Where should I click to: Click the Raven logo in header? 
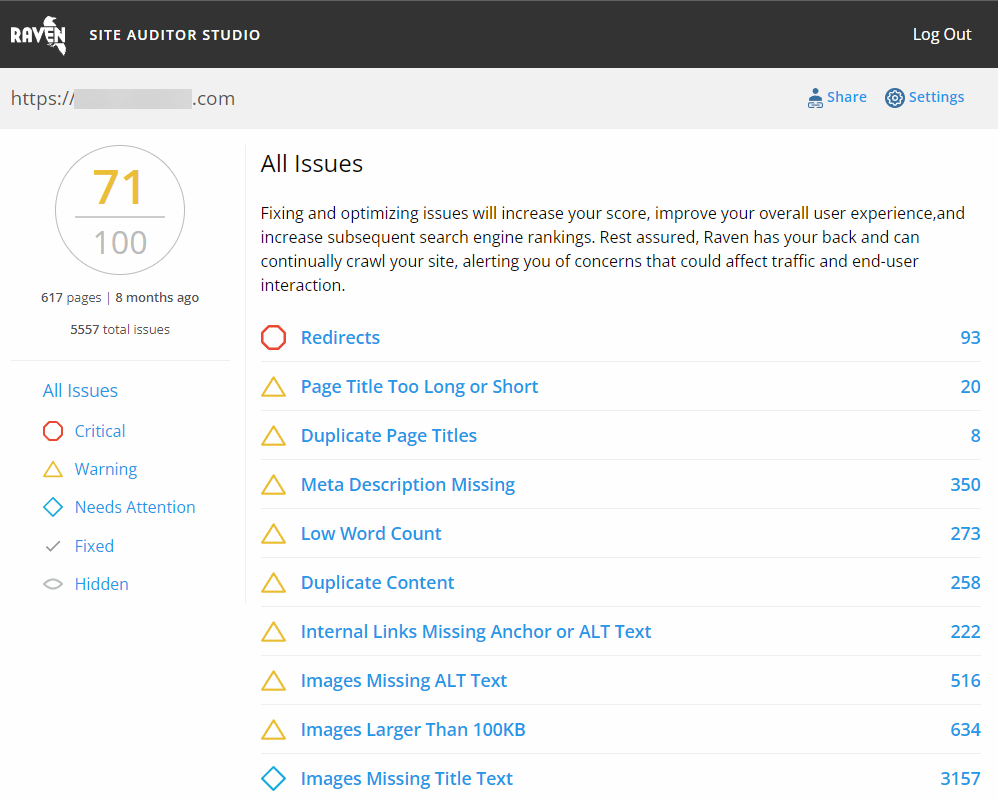[x=38, y=36]
